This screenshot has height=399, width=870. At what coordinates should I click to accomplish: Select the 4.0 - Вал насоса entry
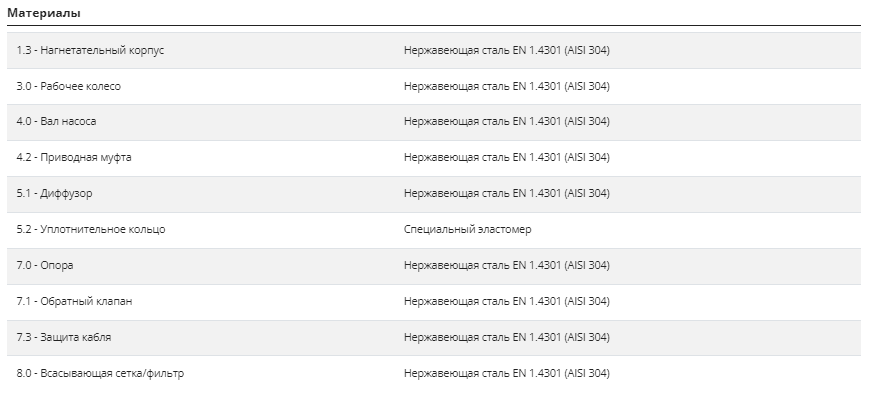56,121
